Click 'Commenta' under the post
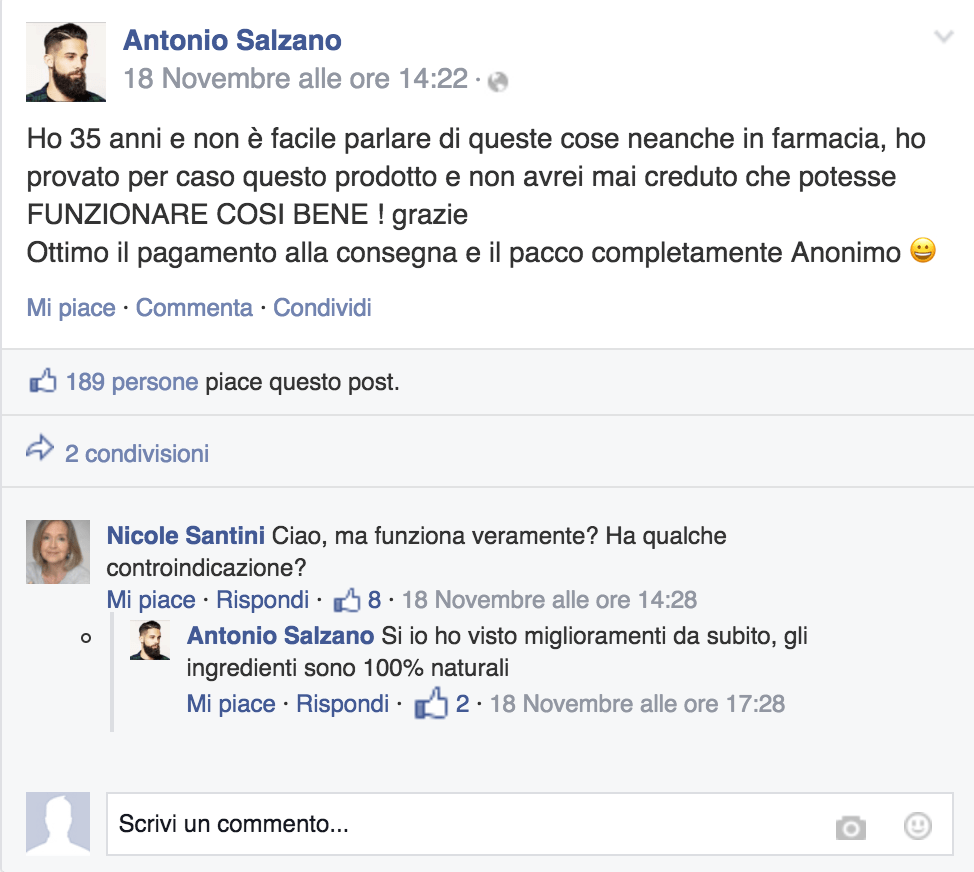 (194, 308)
